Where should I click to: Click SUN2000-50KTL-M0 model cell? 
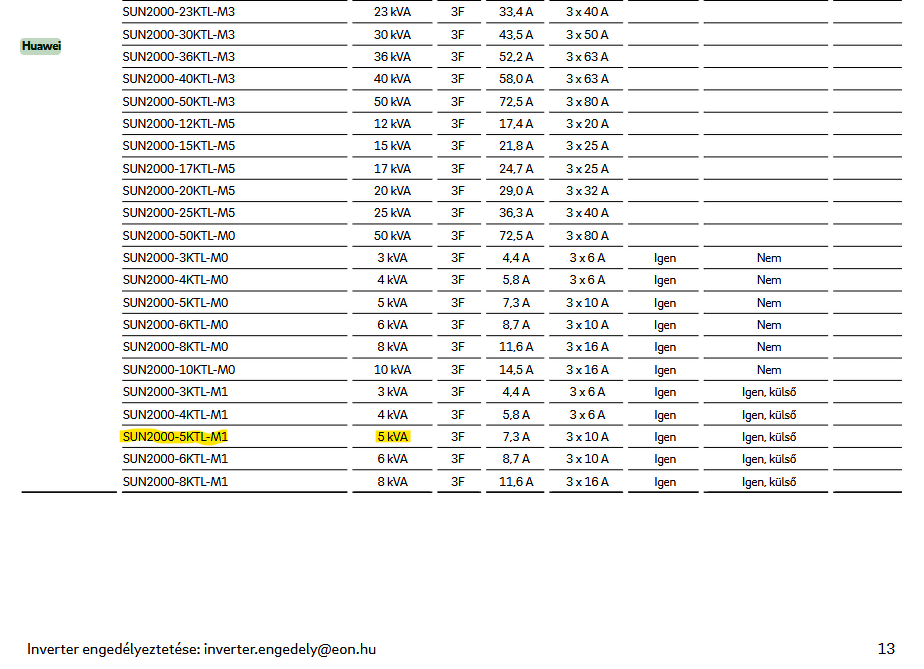coord(179,236)
